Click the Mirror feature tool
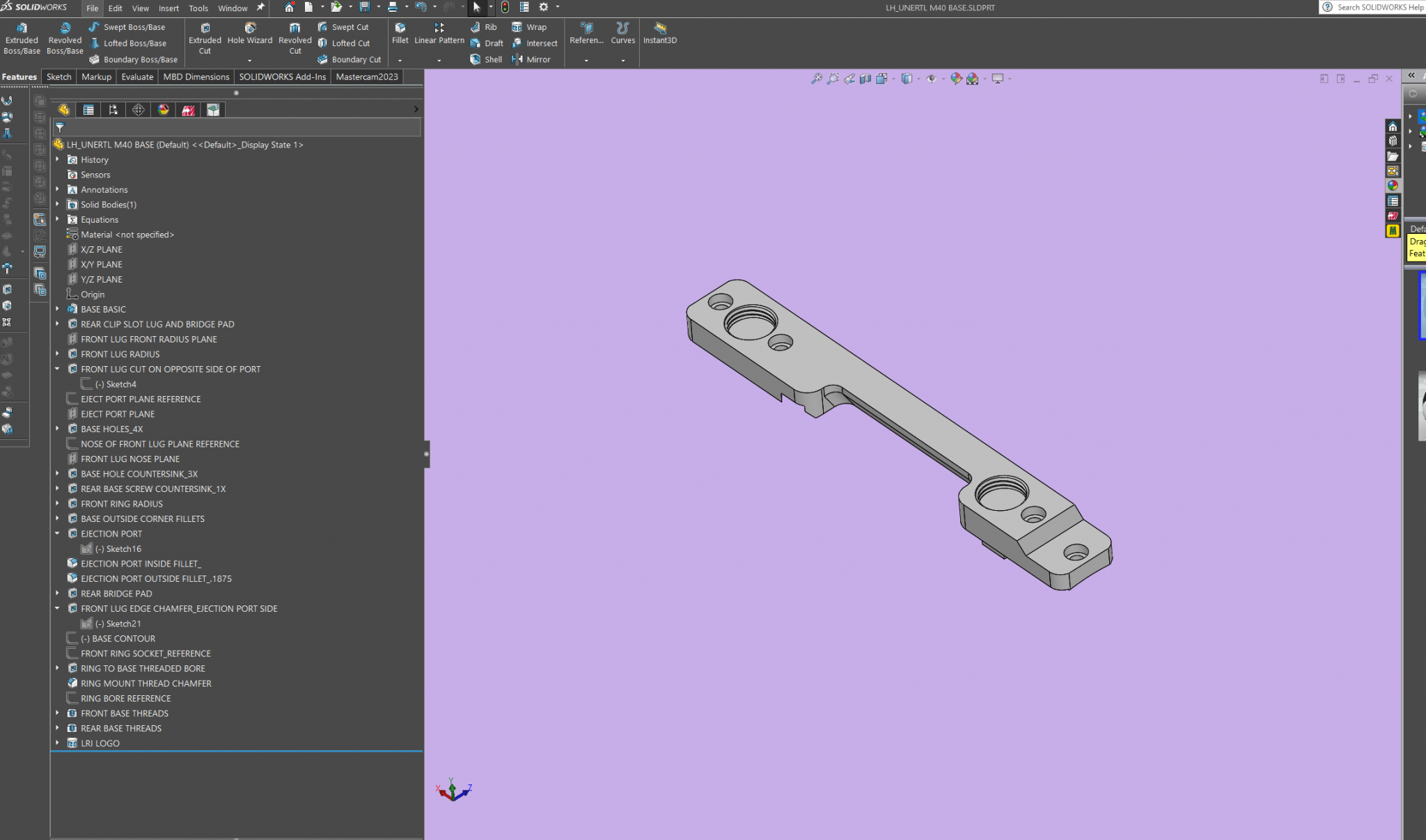1426x840 pixels. (x=532, y=59)
